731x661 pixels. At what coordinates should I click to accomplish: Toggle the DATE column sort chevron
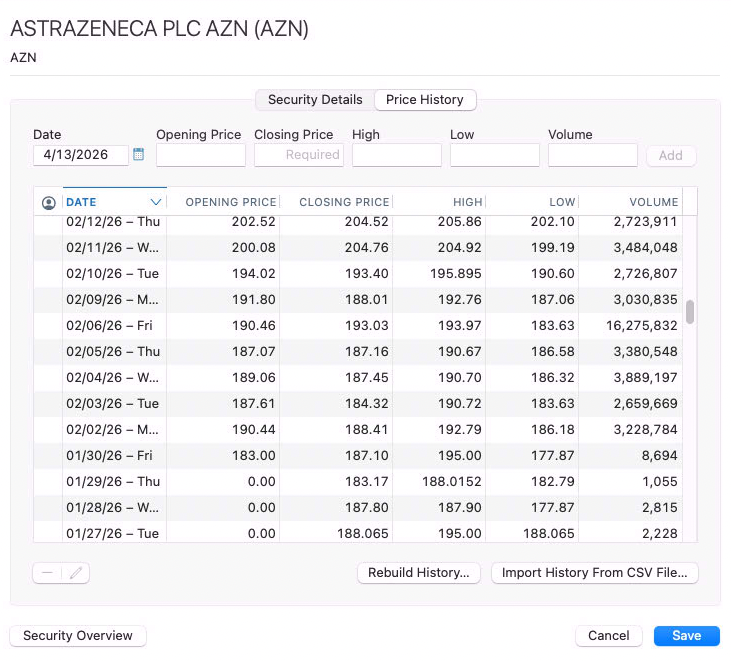click(x=156, y=202)
